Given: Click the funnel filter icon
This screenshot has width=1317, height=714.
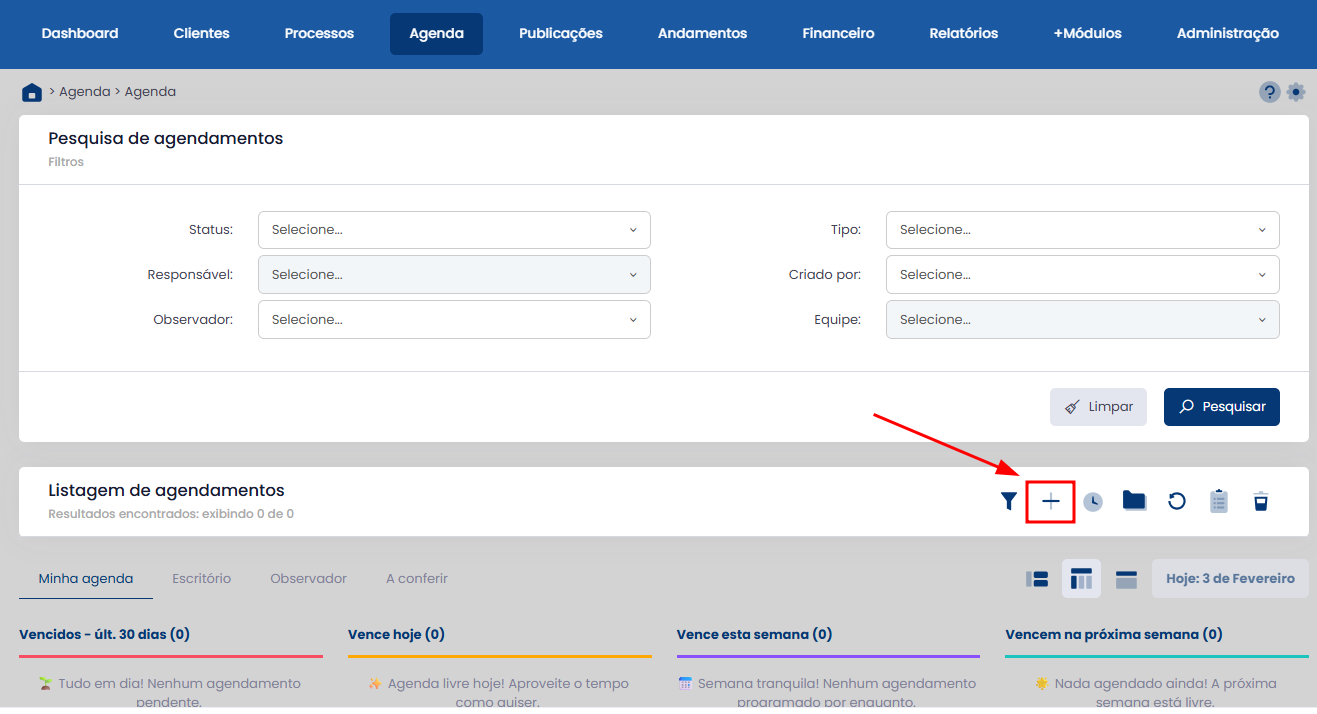Looking at the screenshot, I should 1008,501.
